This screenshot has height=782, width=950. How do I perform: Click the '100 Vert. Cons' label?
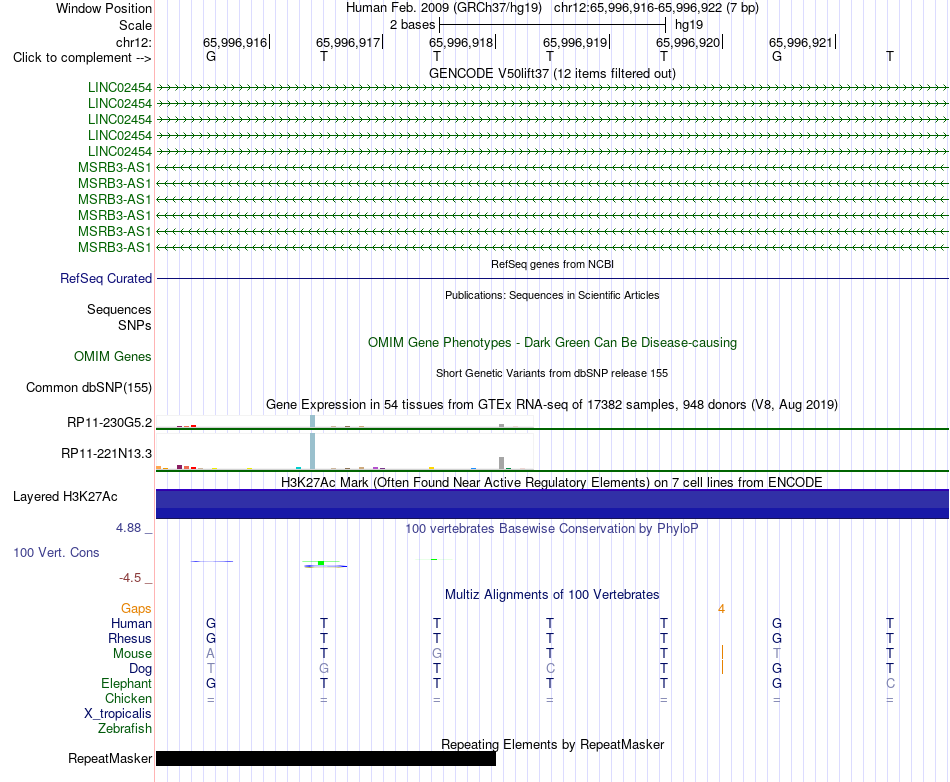pyautogui.click(x=56, y=552)
